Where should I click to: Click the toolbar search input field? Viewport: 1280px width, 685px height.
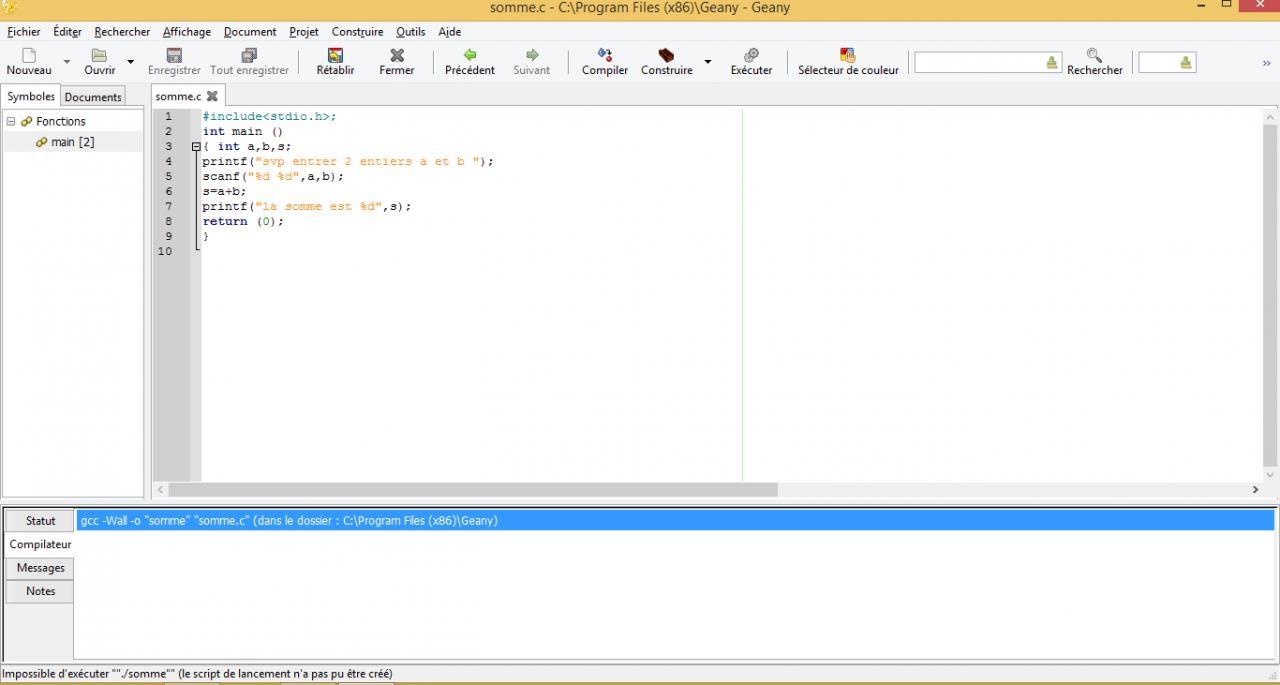pyautogui.click(x=978, y=62)
